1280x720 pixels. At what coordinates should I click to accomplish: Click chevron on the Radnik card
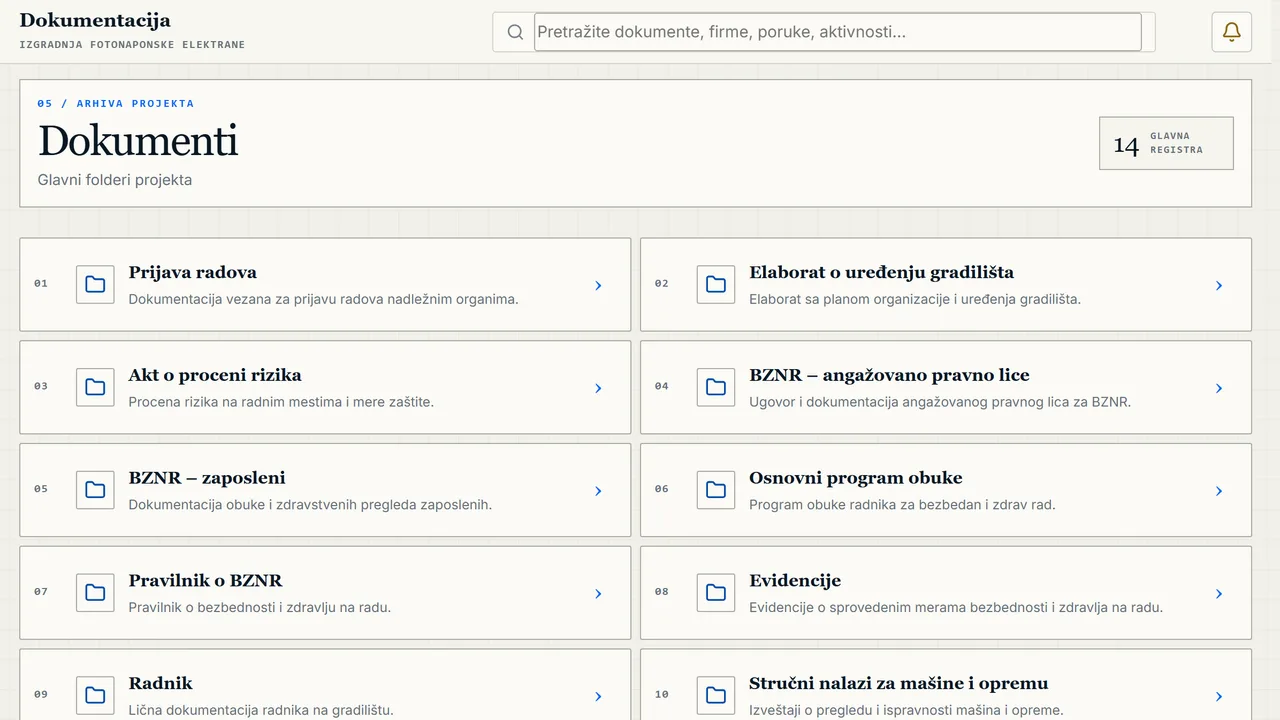598,696
